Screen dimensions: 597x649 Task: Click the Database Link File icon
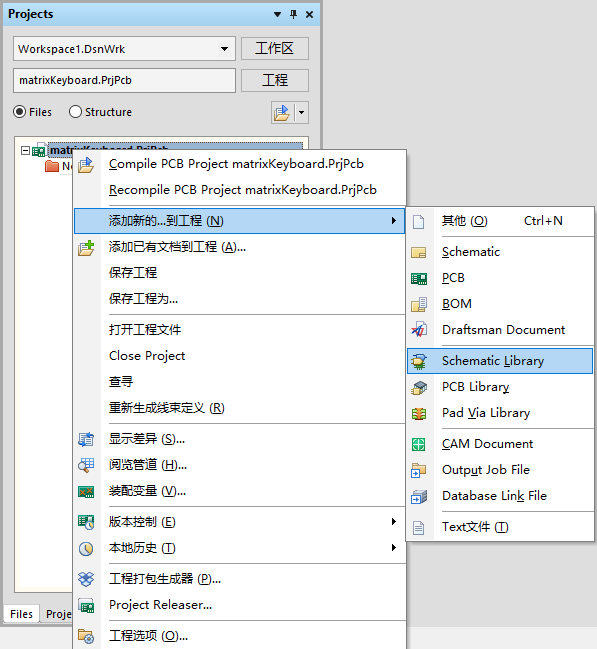click(419, 497)
